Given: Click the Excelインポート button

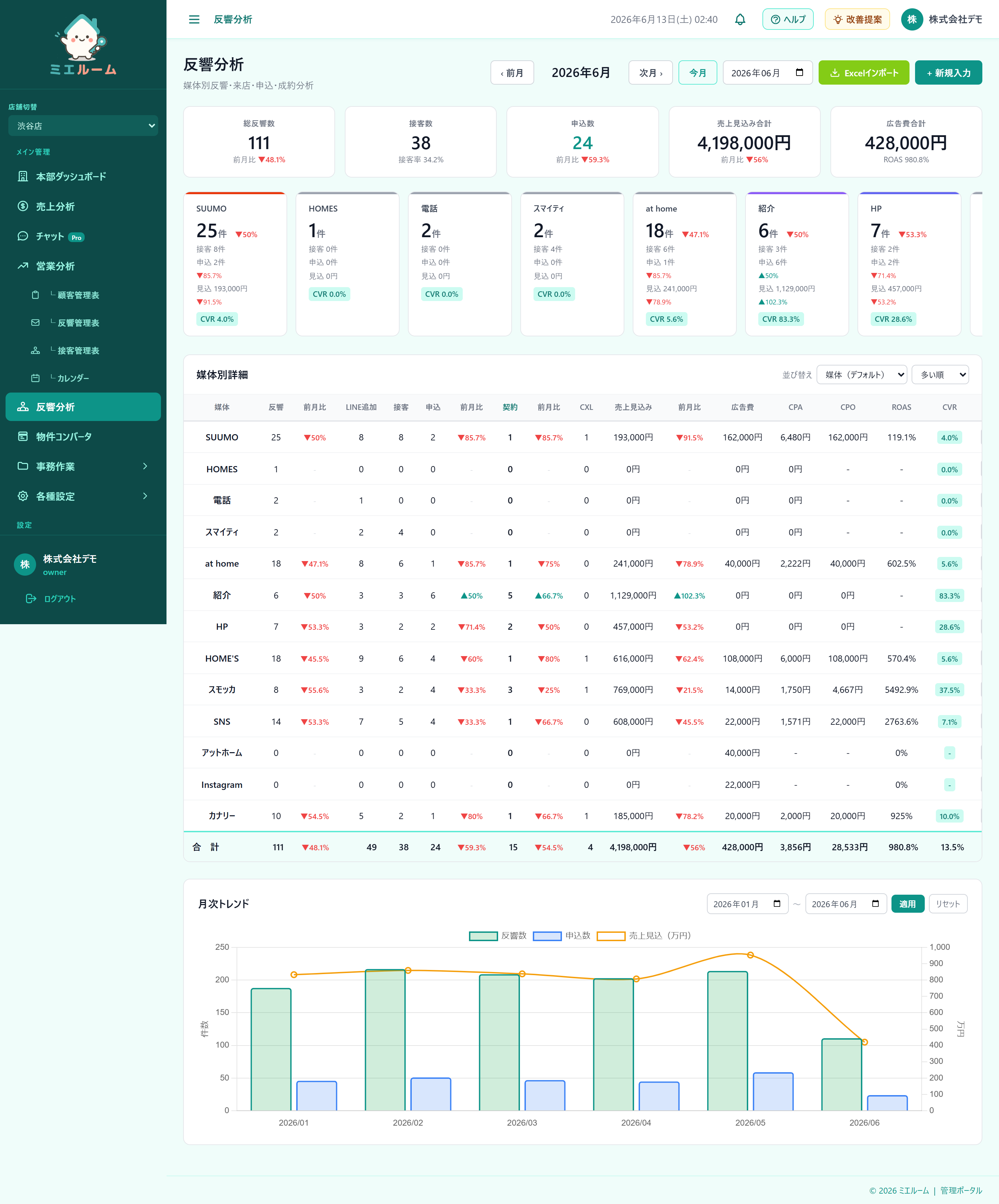Looking at the screenshot, I should [x=863, y=73].
